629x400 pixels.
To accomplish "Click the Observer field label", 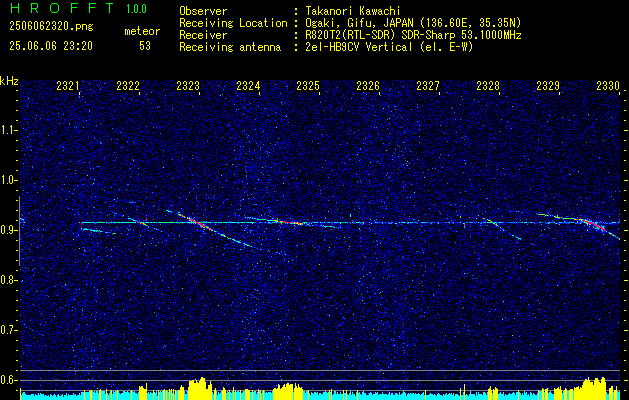I will coord(203,11).
